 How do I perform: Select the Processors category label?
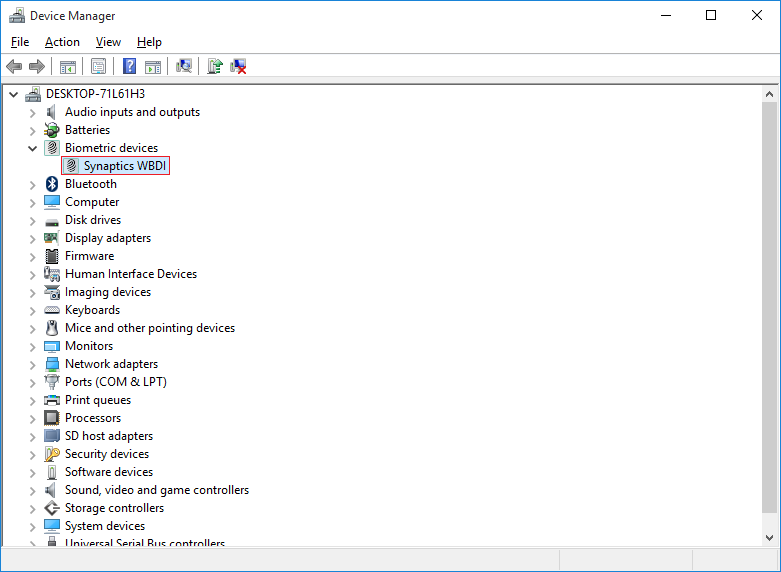pos(93,418)
